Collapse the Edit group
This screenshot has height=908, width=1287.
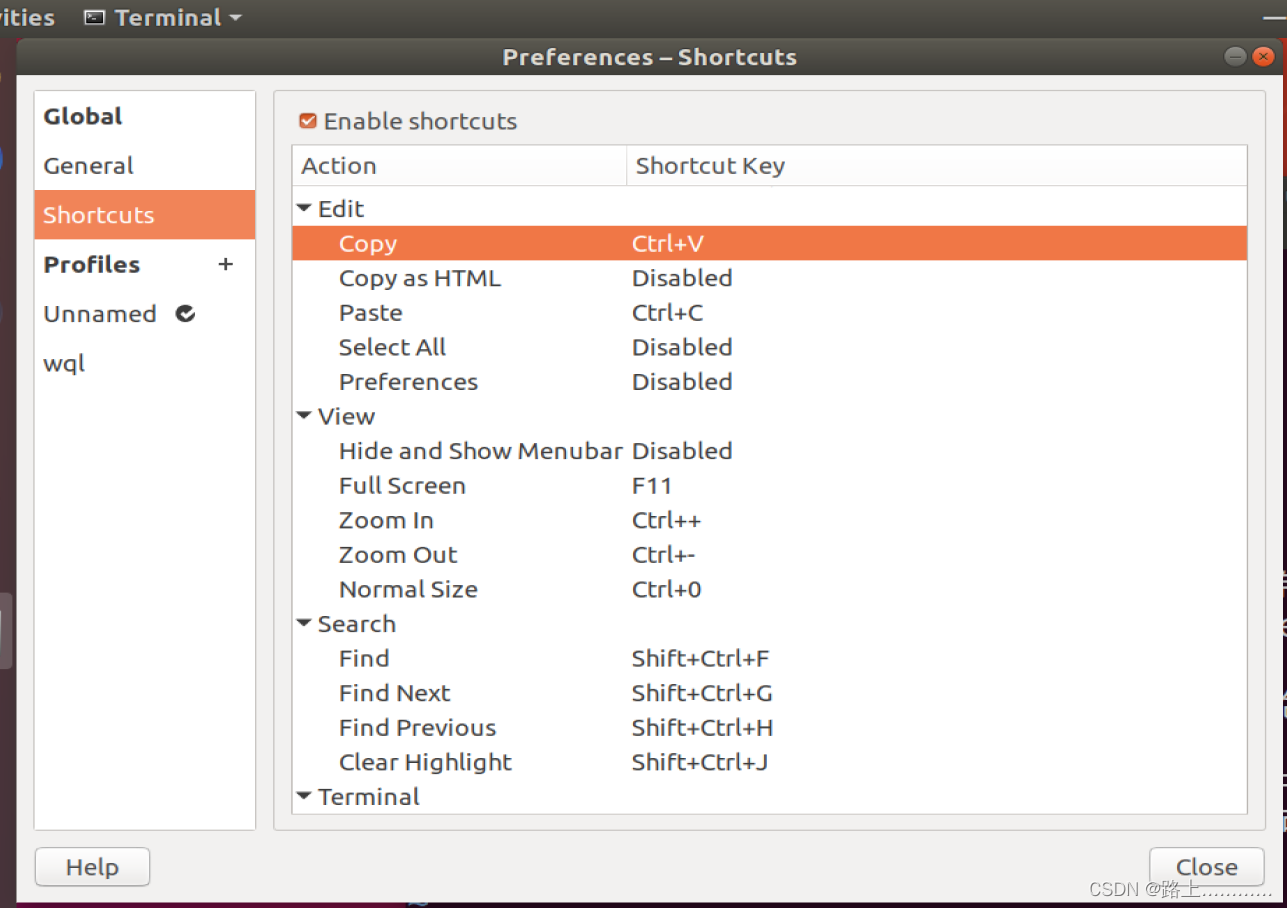[x=304, y=209]
